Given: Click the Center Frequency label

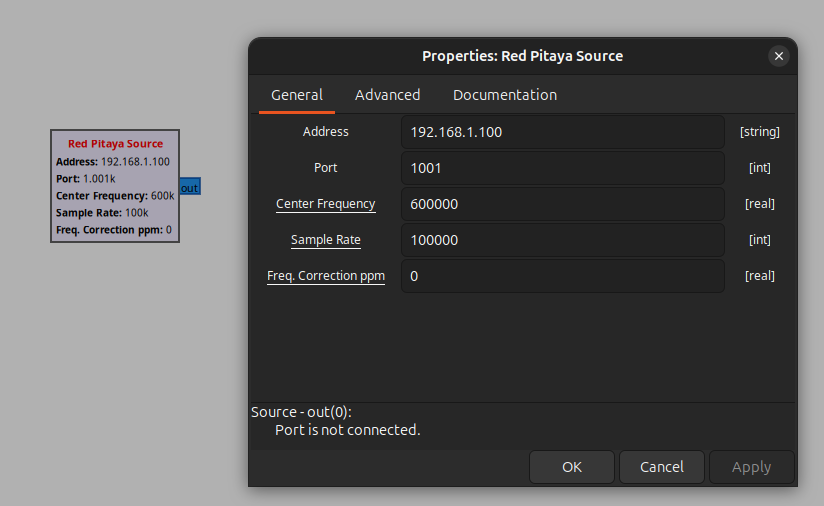Looking at the screenshot, I should click(326, 204).
